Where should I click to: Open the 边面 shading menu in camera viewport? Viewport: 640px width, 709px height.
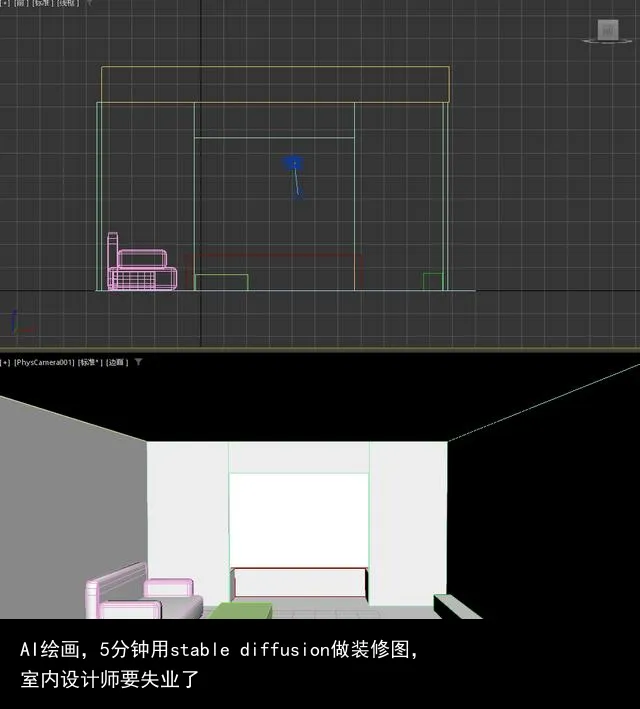[x=117, y=362]
